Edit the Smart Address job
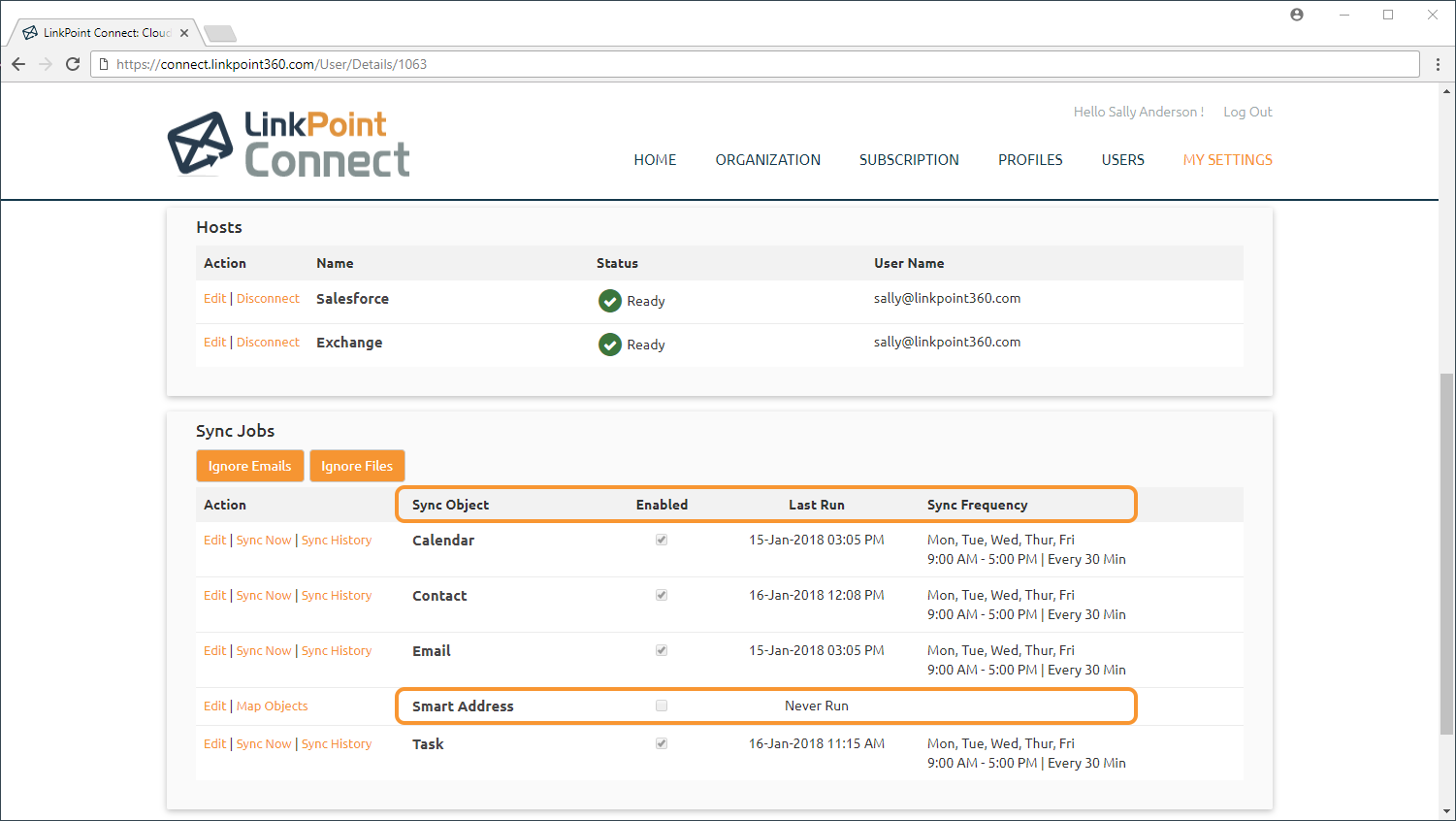This screenshot has height=821, width=1456. coord(214,706)
